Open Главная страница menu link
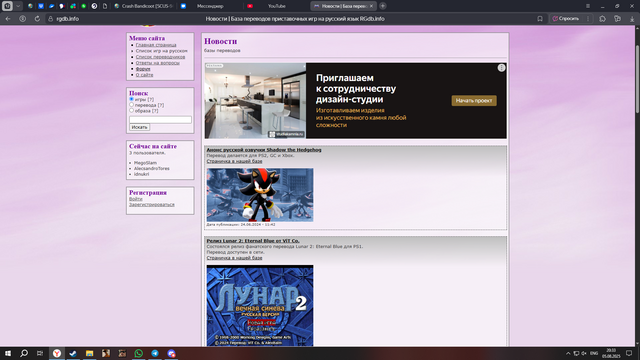 (x=156, y=45)
